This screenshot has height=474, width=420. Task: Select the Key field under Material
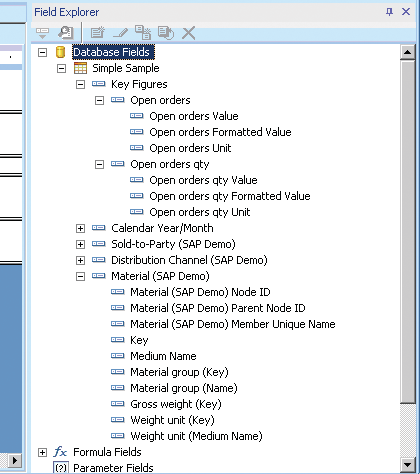(x=139, y=340)
